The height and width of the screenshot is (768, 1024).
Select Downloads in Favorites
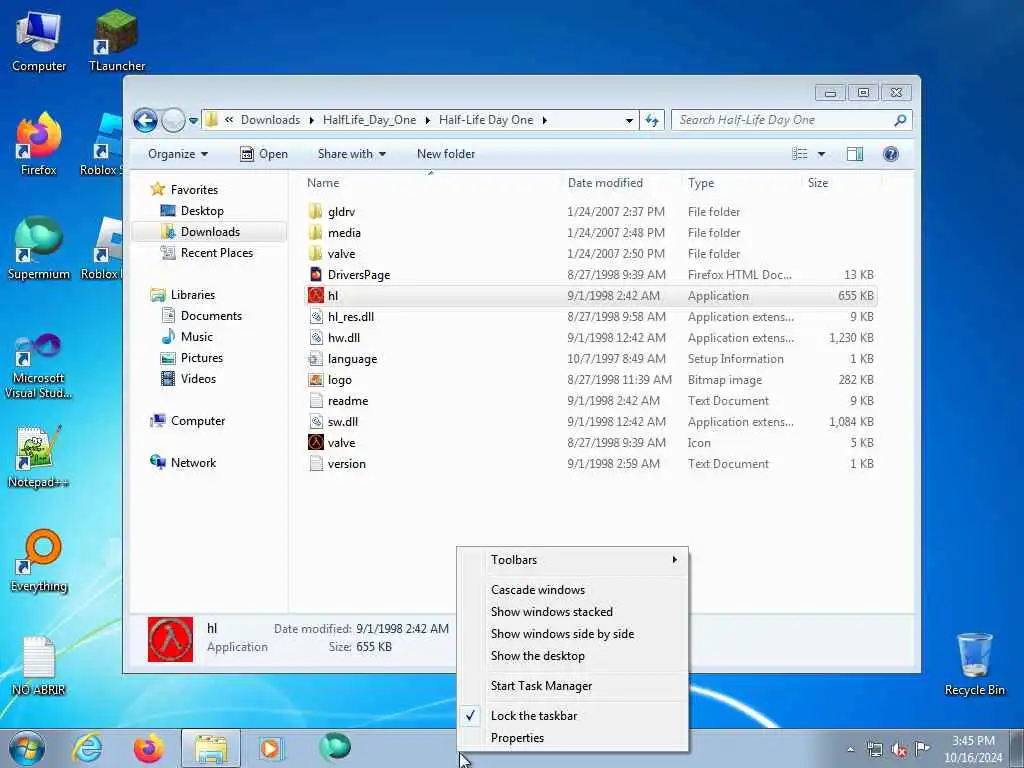[x=210, y=232]
